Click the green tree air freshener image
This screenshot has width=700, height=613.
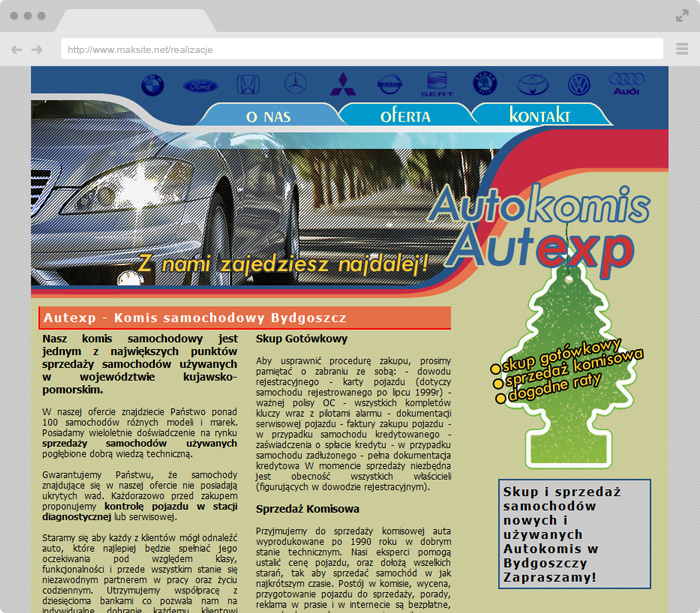569,366
